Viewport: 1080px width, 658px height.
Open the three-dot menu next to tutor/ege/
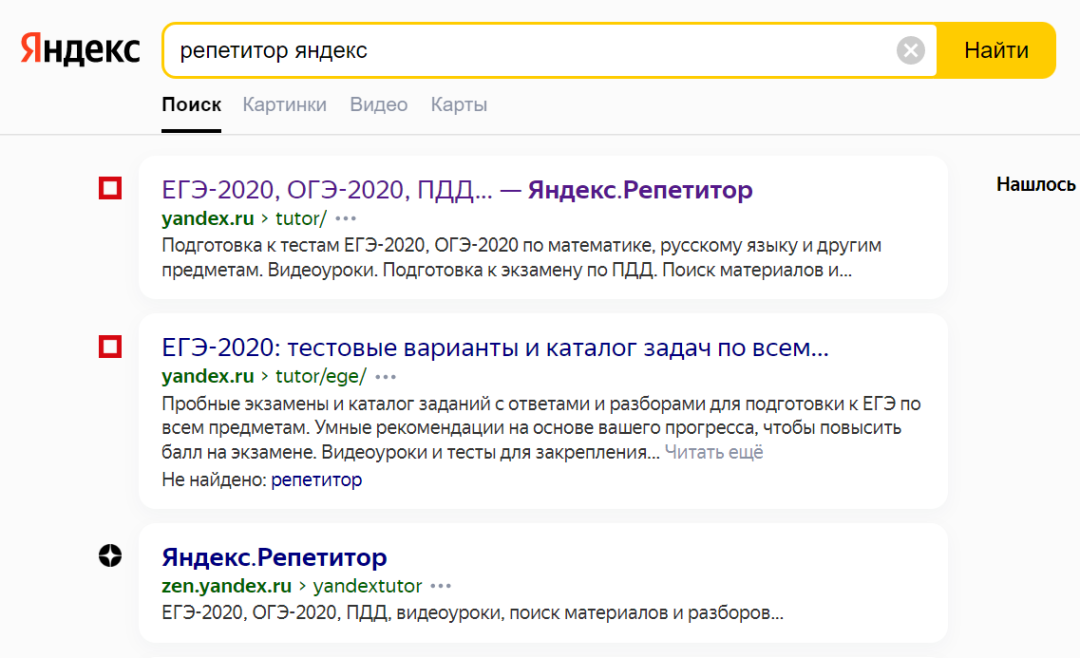tap(386, 377)
